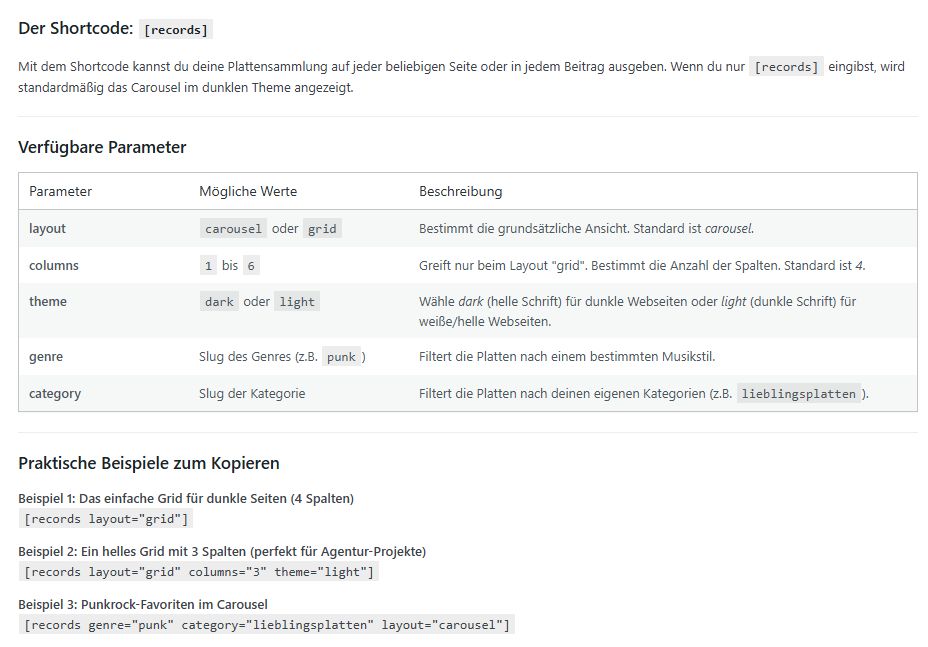Screen dimensions: 928x647
Task: Click the Beispiel 2 shortcode with columns="3"
Action: (x=199, y=572)
